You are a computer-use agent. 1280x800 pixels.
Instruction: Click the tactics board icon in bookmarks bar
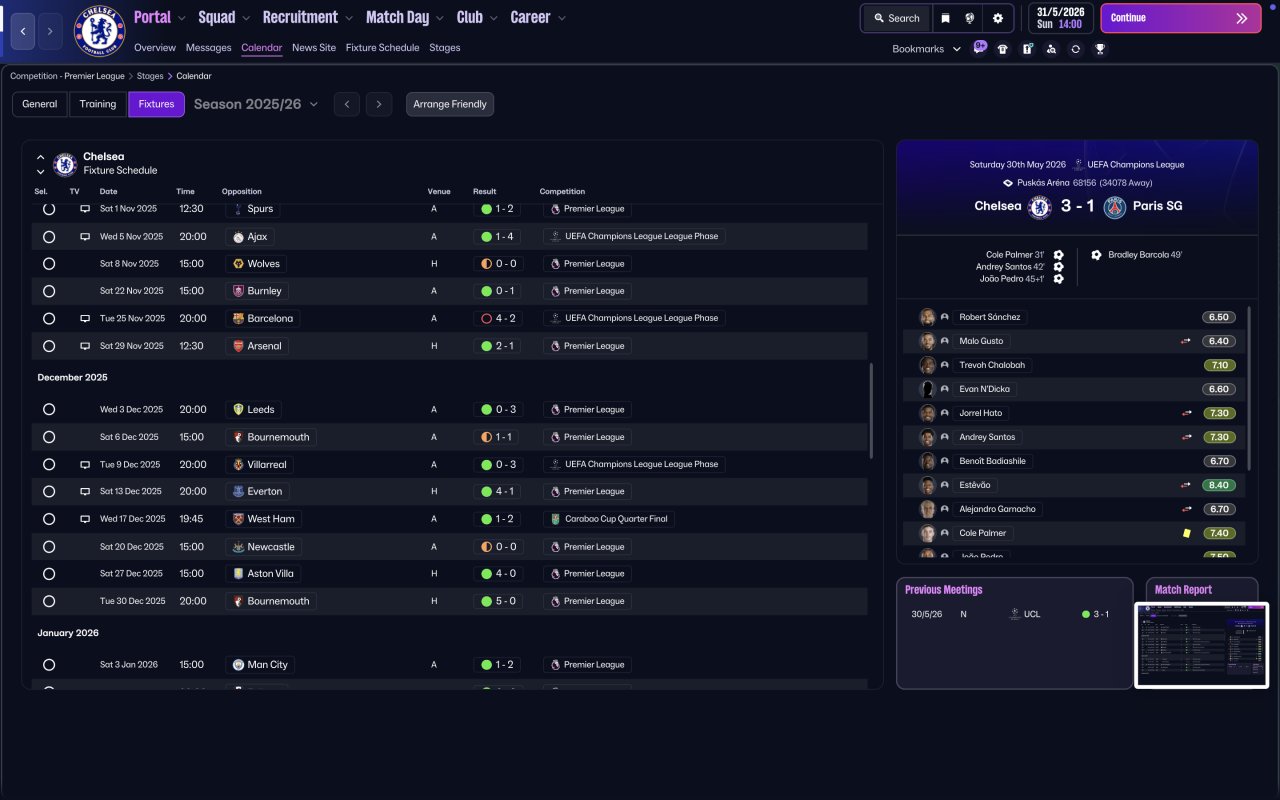tap(1027, 48)
